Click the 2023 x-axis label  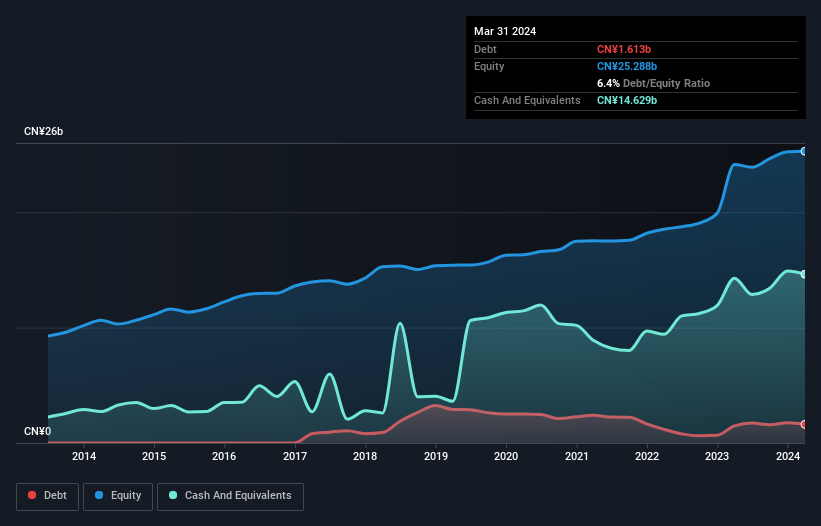[717, 456]
